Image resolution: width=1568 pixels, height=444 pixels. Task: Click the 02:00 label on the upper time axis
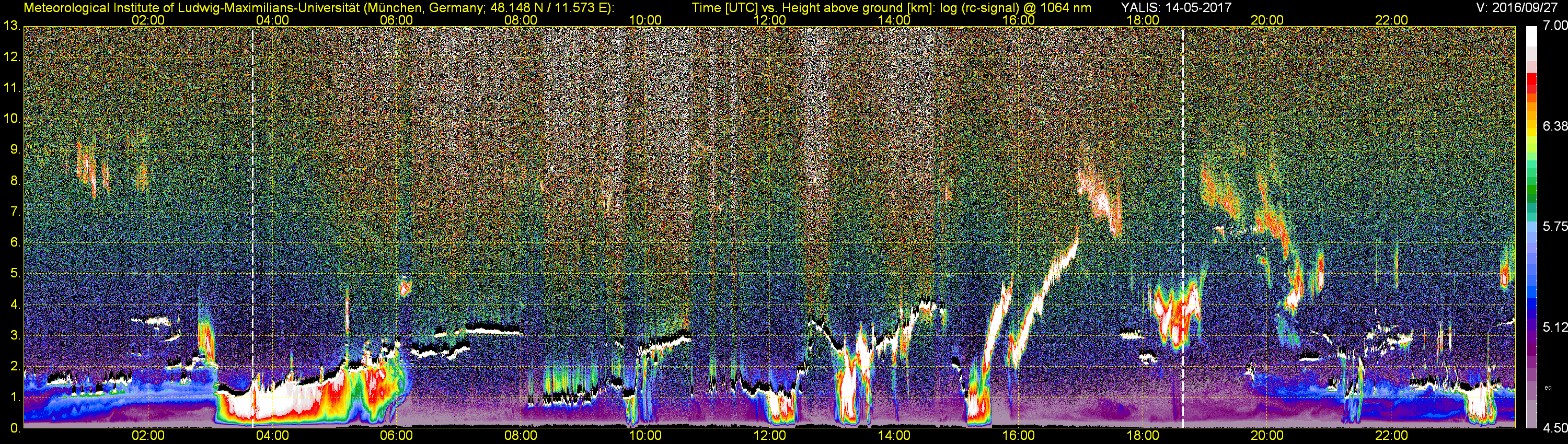pos(148,20)
